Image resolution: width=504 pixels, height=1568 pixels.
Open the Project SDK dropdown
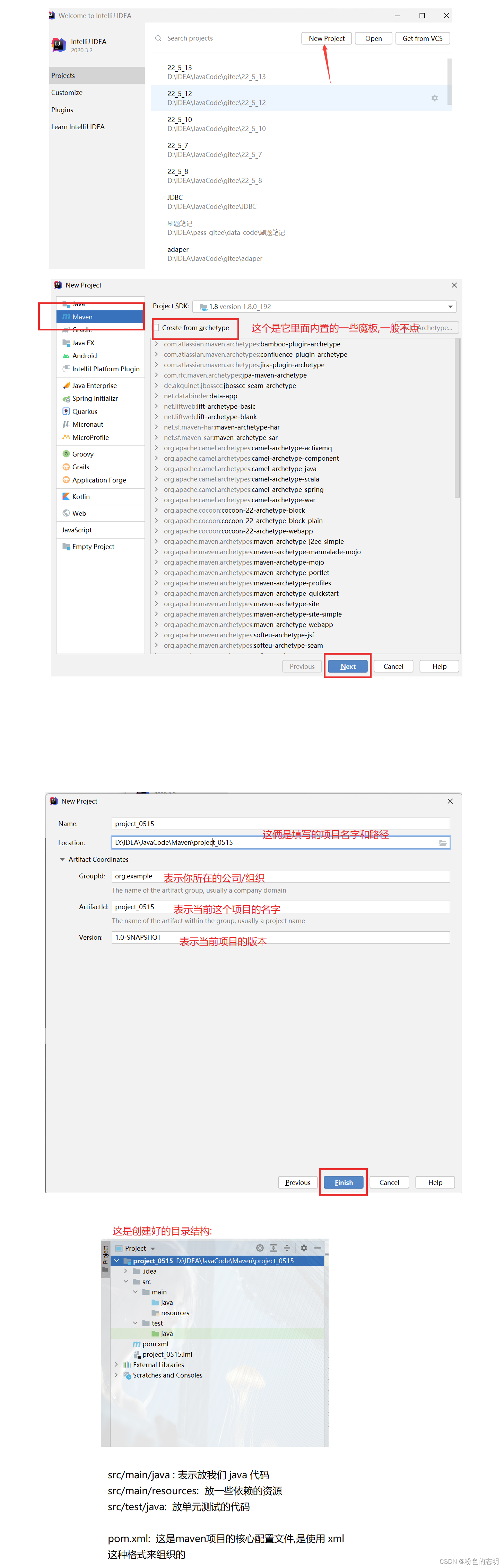pos(324,307)
